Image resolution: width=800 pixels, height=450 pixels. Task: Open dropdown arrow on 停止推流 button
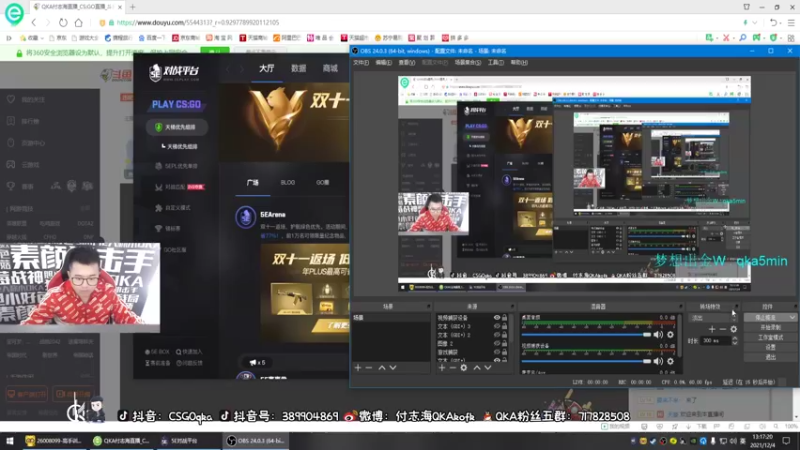coord(792,317)
